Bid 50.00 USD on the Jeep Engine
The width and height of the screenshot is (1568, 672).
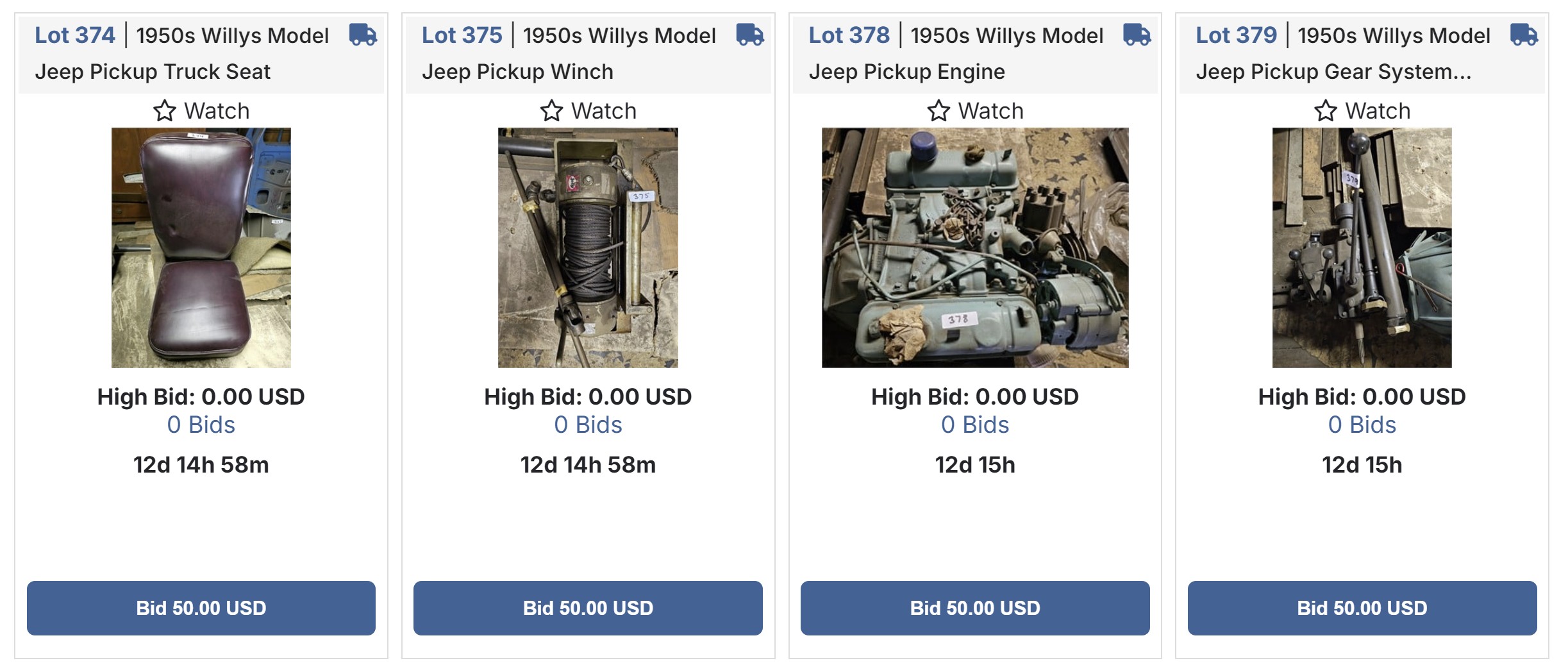[x=975, y=608]
